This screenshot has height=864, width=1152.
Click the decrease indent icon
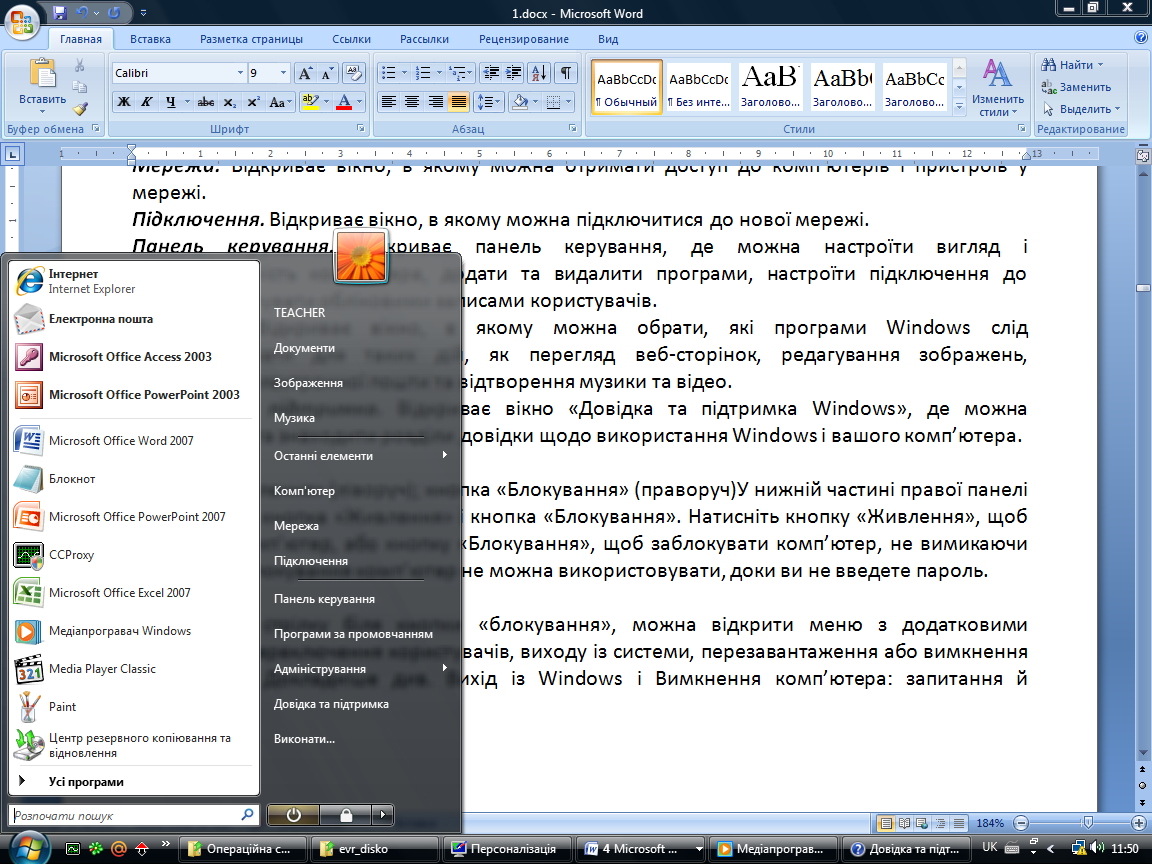(492, 73)
